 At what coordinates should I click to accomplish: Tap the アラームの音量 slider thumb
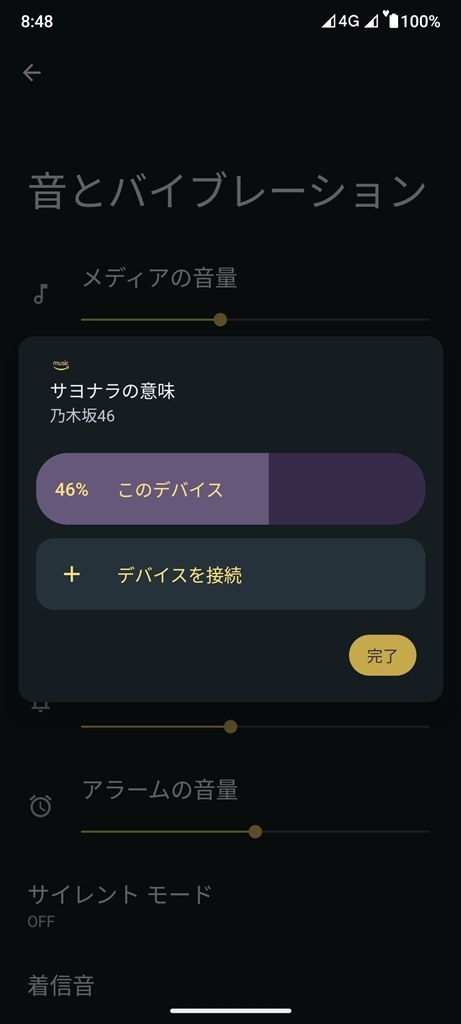(255, 831)
